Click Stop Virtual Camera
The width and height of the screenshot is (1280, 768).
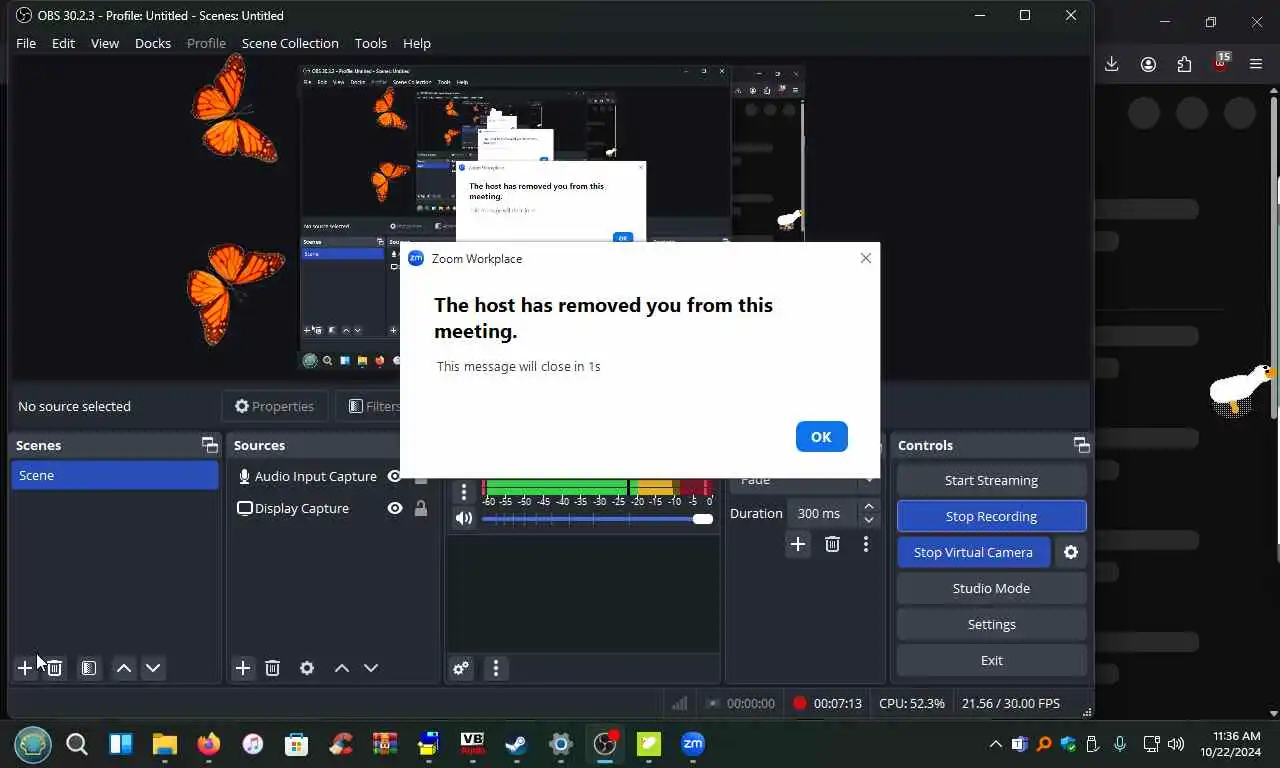click(x=973, y=552)
